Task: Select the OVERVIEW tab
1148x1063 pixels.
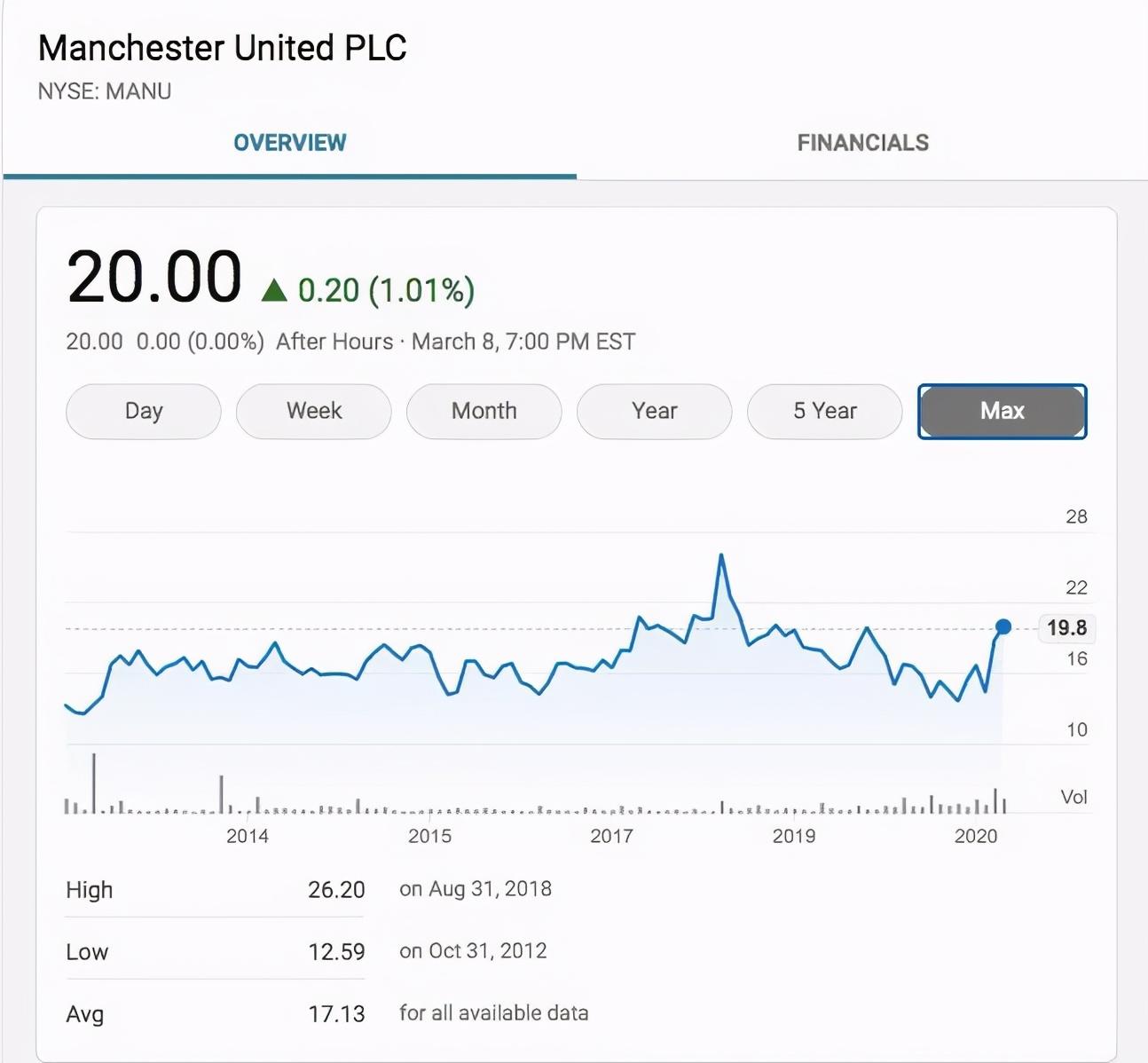Action: tap(289, 143)
